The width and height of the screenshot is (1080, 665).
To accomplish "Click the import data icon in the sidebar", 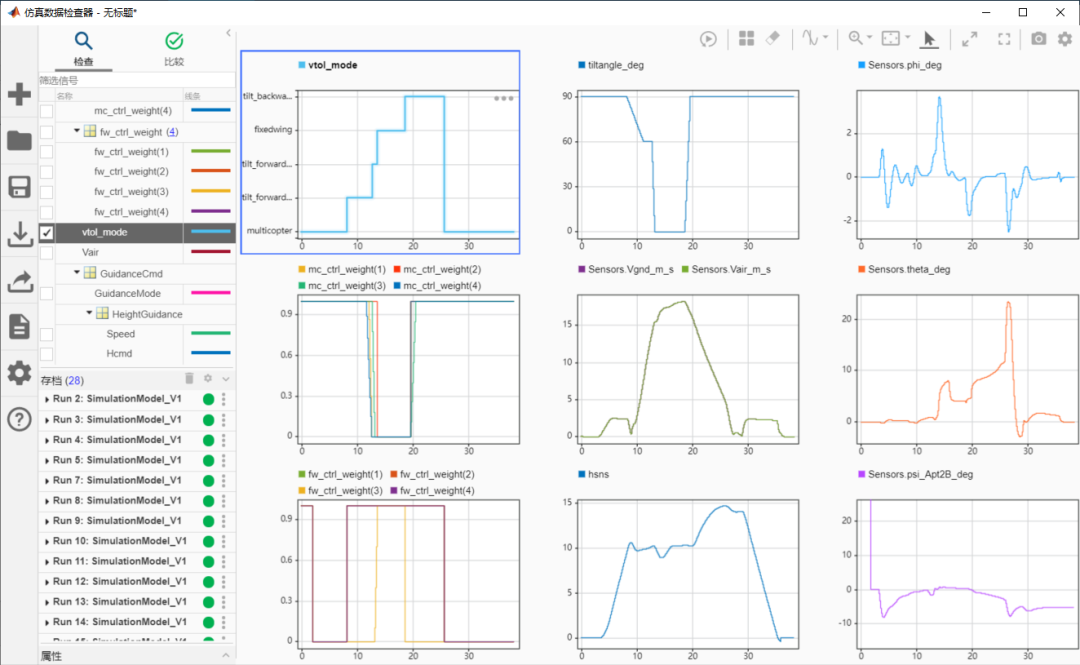I will (19, 234).
